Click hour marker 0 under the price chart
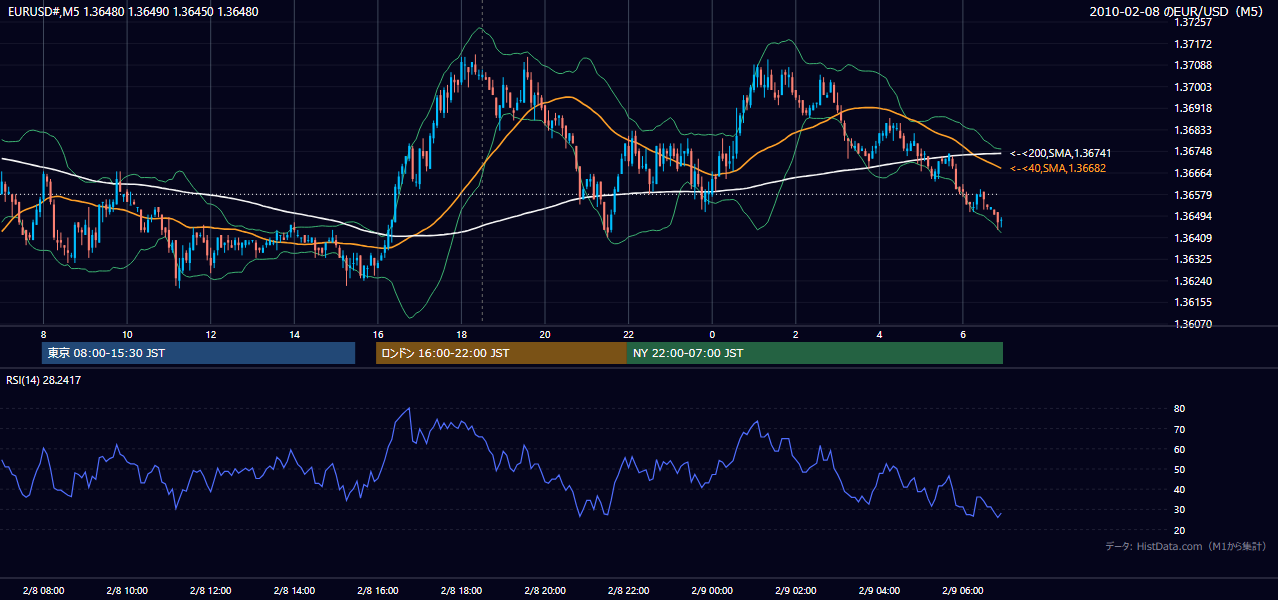The image size is (1278, 600). (x=712, y=334)
